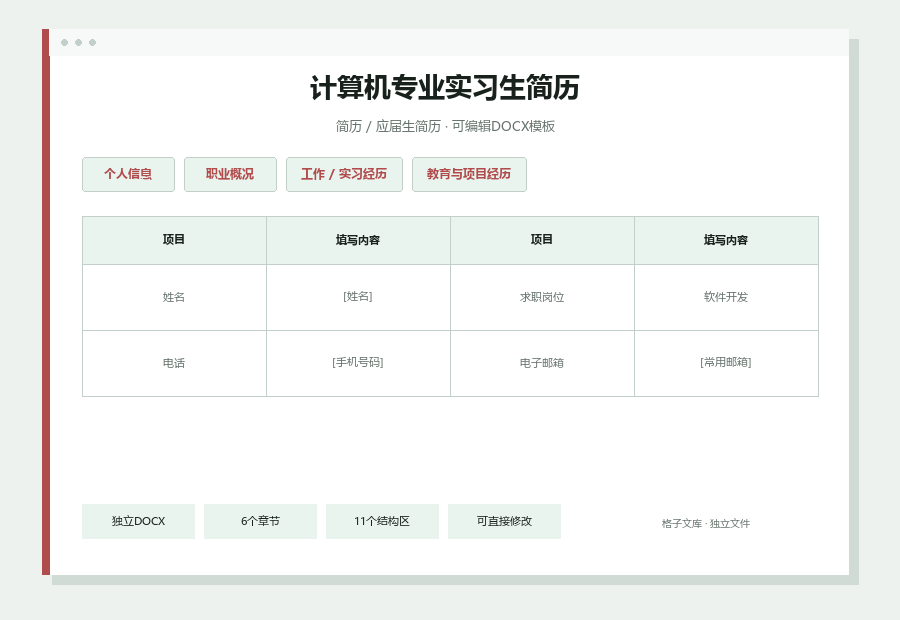Click the 格子文库 · 独立文件 footer text
This screenshot has height=620, width=900.
[x=705, y=524]
